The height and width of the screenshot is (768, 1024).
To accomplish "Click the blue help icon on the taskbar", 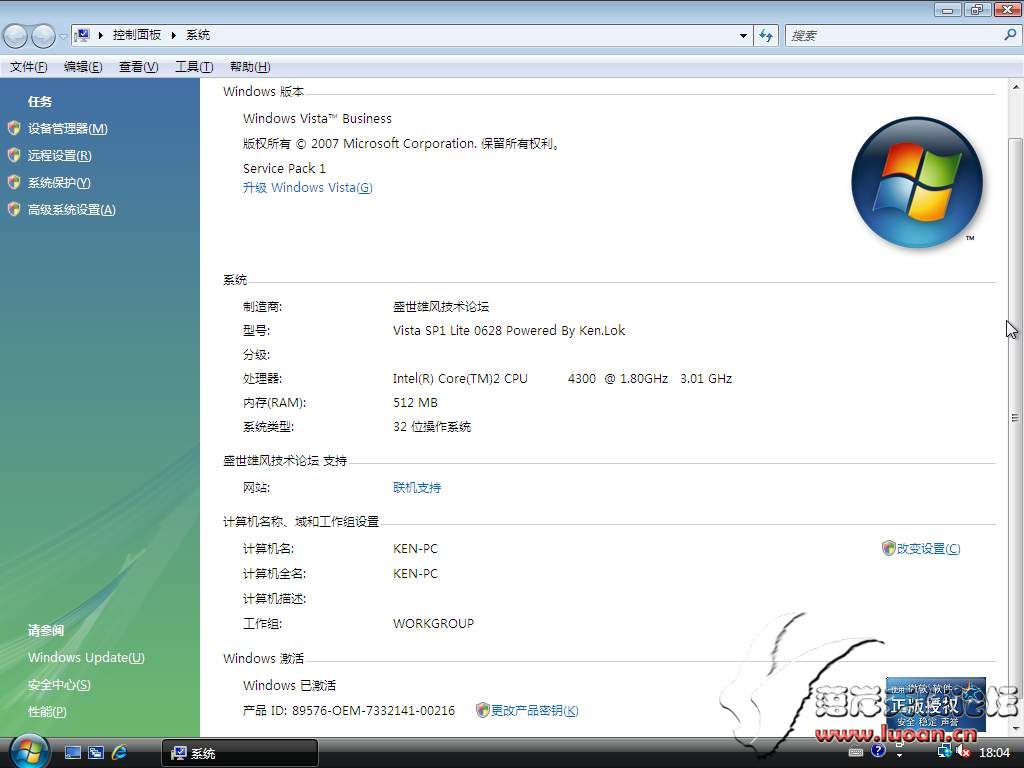I will click(878, 750).
